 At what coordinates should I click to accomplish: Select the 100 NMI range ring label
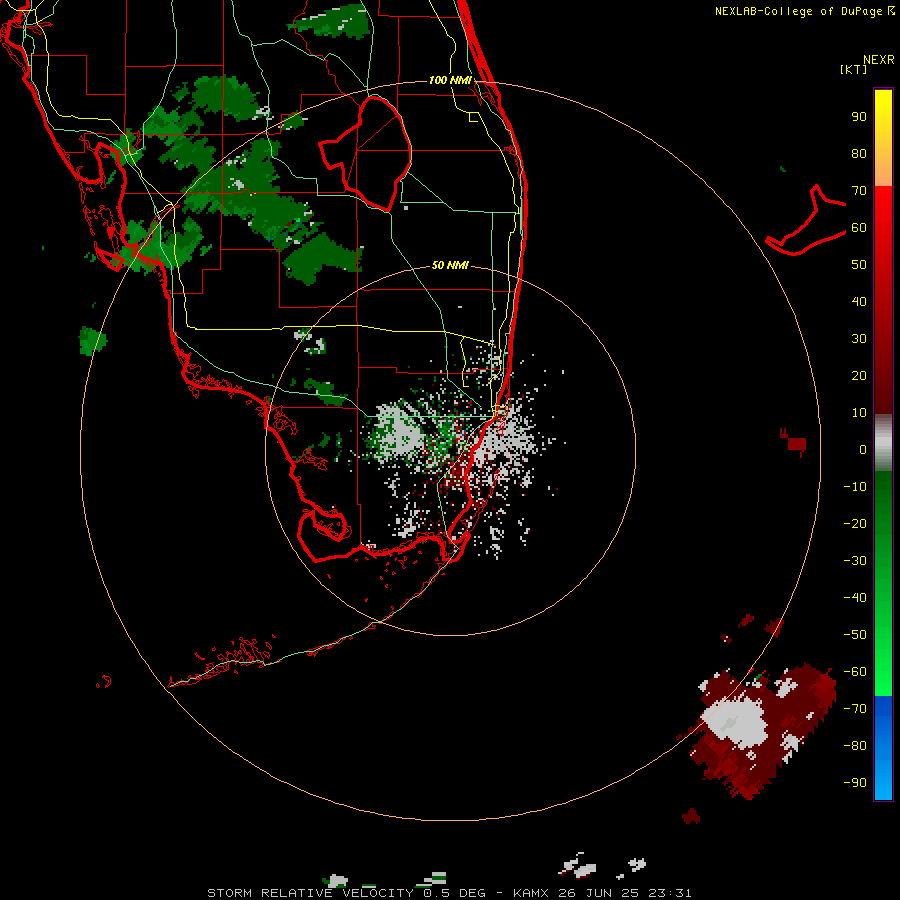(x=450, y=80)
